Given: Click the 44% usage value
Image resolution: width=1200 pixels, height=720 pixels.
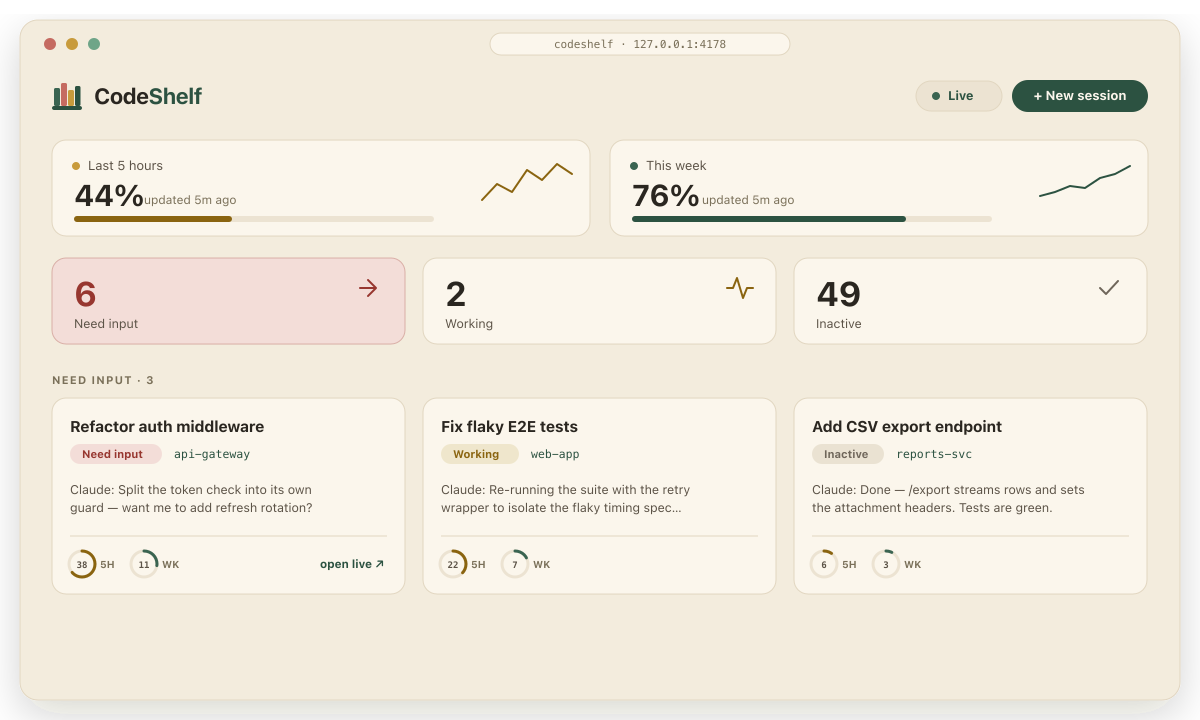Looking at the screenshot, I should tap(109, 195).
